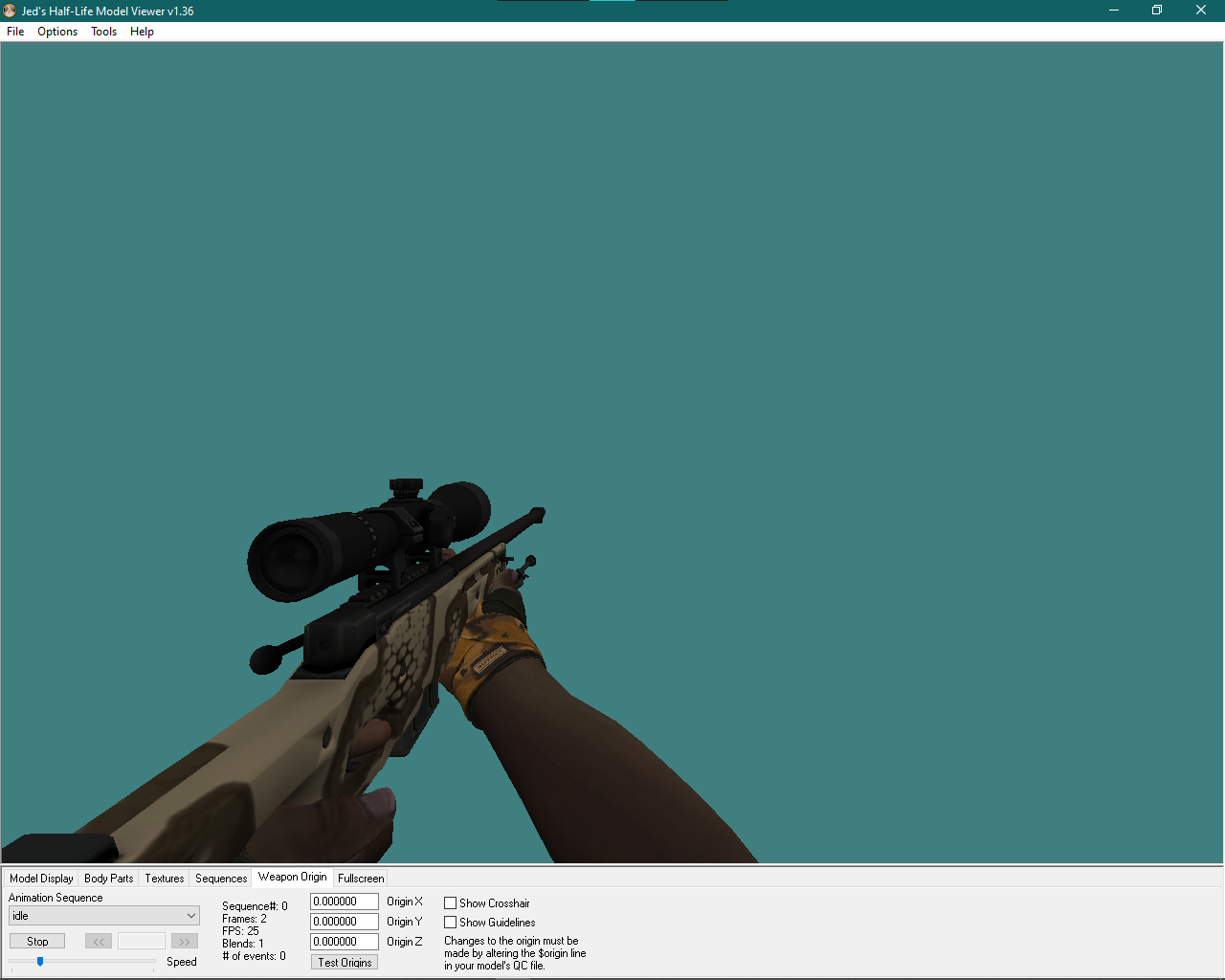Switch to the Textures tab
1225x980 pixels.
point(165,879)
